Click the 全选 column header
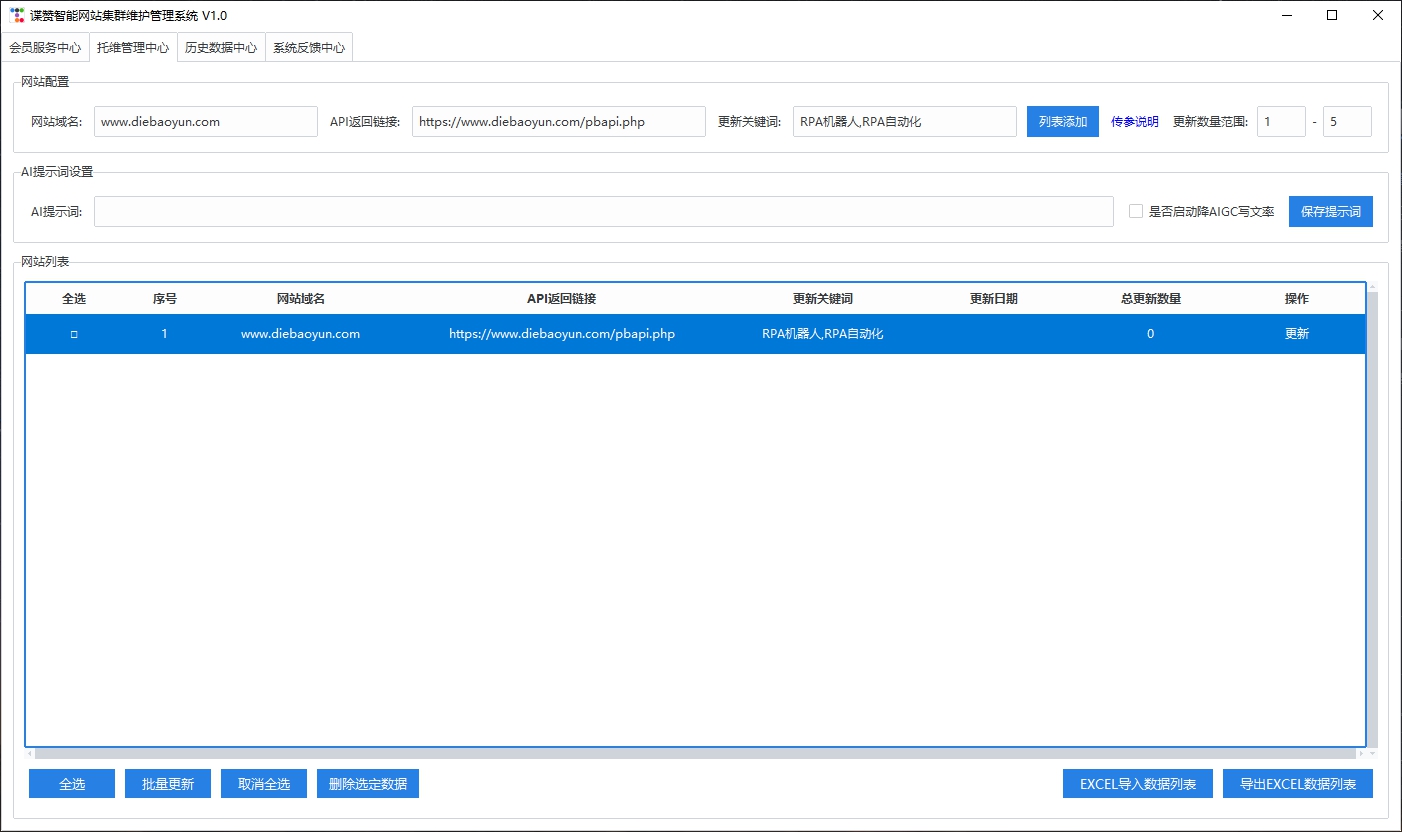This screenshot has width=1402, height=832. tap(74, 299)
